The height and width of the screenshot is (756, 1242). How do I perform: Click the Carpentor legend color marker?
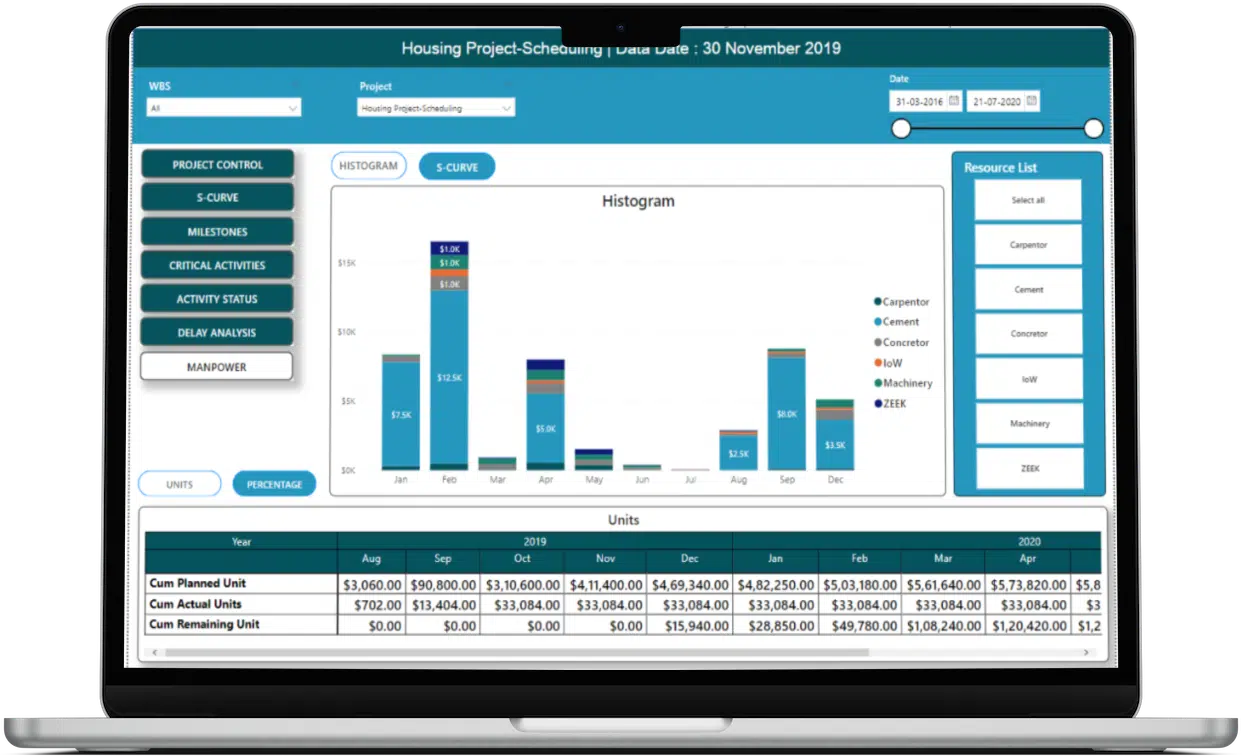[x=878, y=301]
